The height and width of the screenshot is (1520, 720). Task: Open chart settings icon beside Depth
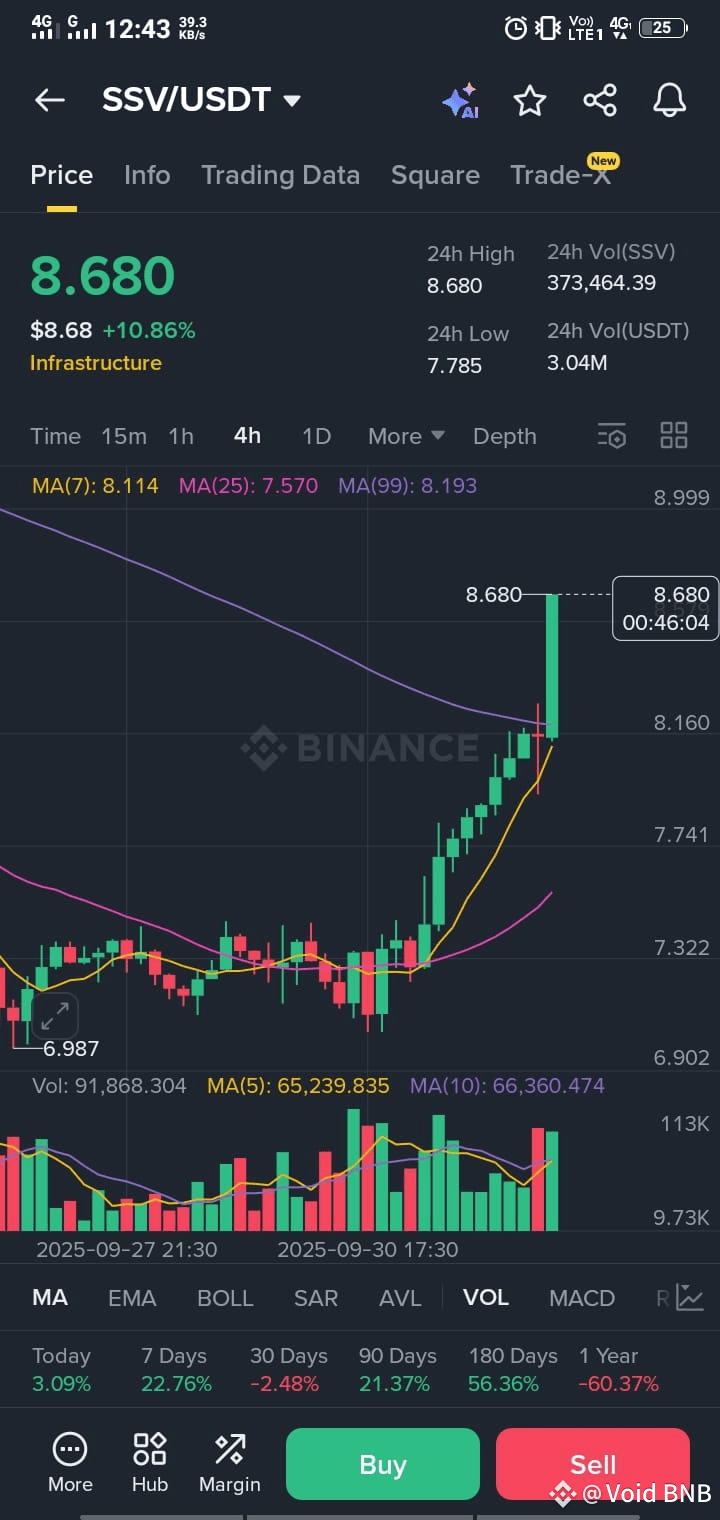[x=611, y=436]
